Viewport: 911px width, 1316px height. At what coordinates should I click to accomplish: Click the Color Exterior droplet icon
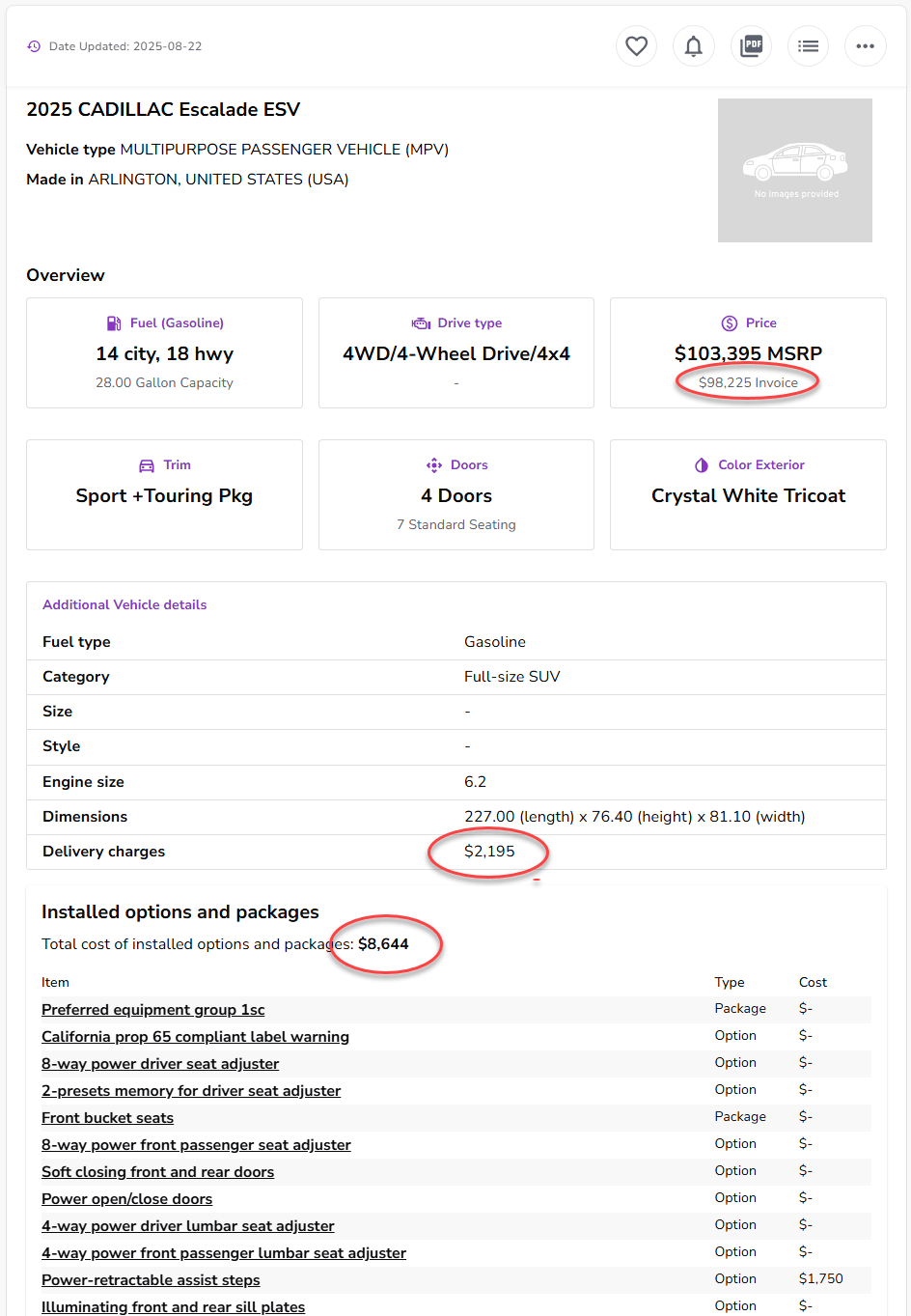point(702,465)
